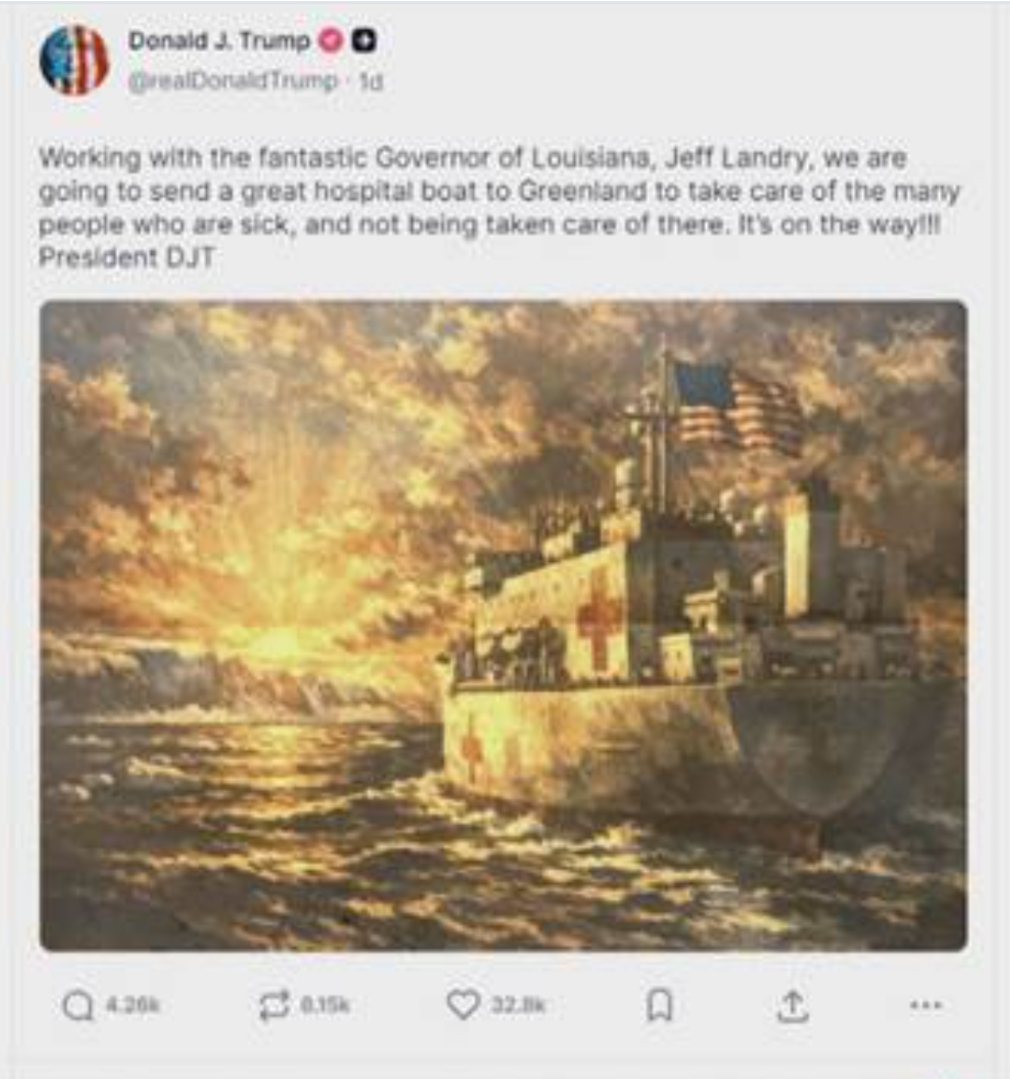Repost using the circular arrows icon
The height and width of the screenshot is (1079, 1010).
(x=274, y=1006)
